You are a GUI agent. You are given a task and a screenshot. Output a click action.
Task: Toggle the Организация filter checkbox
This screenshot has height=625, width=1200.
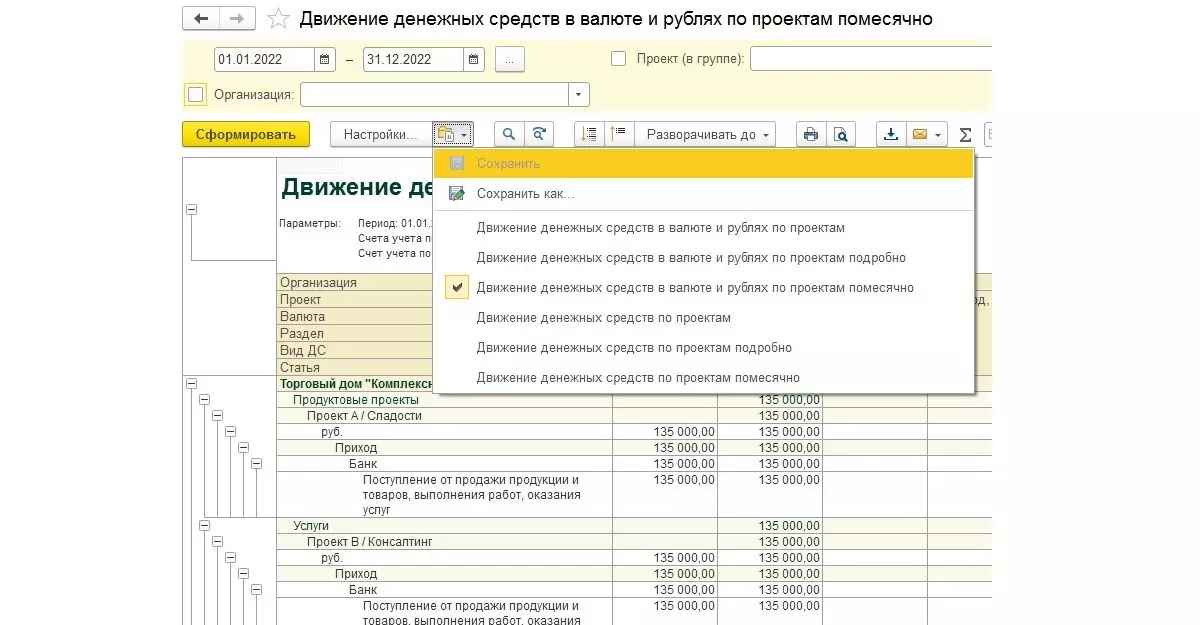[196, 95]
